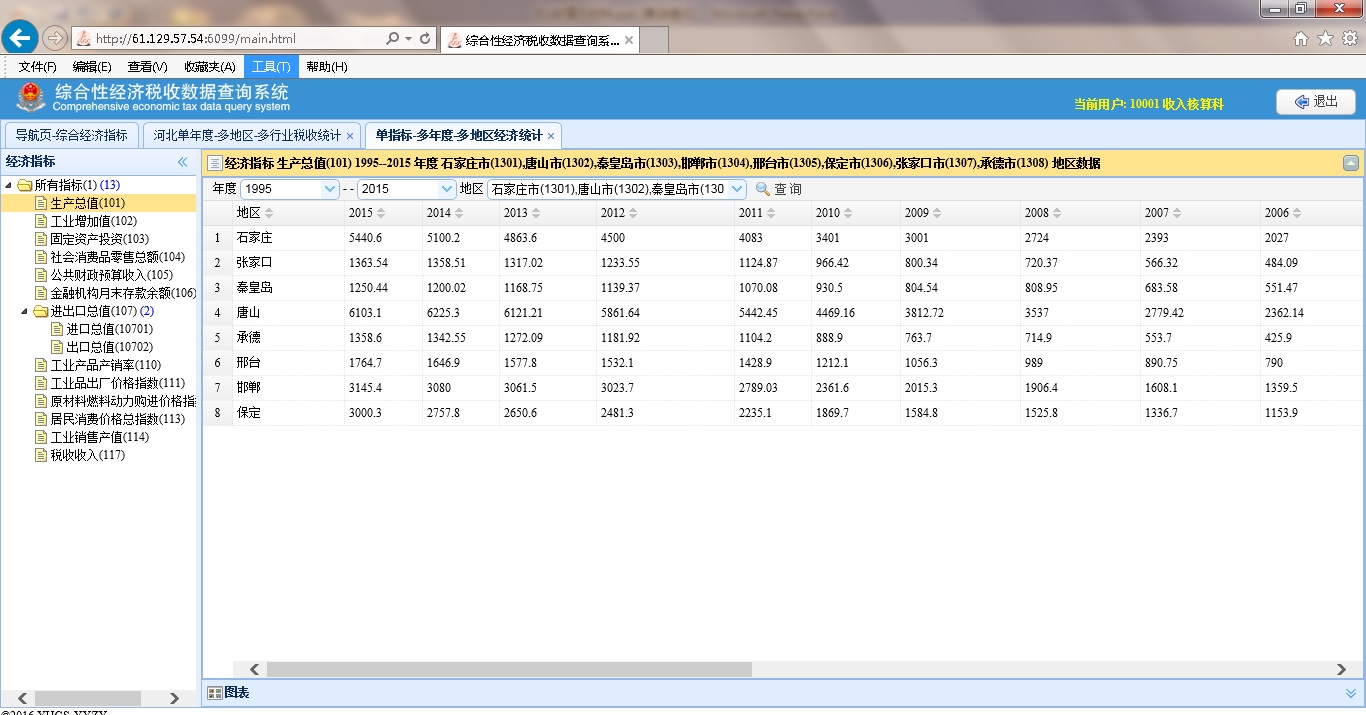Collapse the data panel using top-right arrow

coord(1351,163)
